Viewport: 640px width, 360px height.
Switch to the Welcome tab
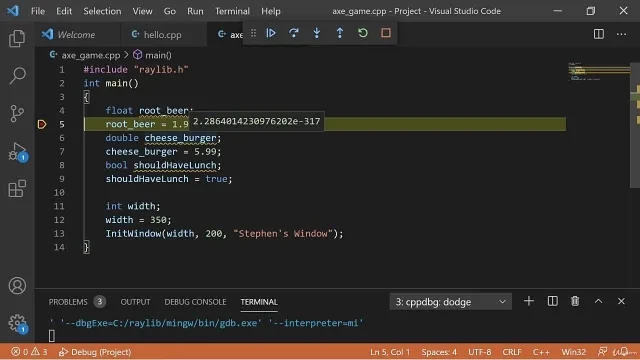tap(78, 35)
